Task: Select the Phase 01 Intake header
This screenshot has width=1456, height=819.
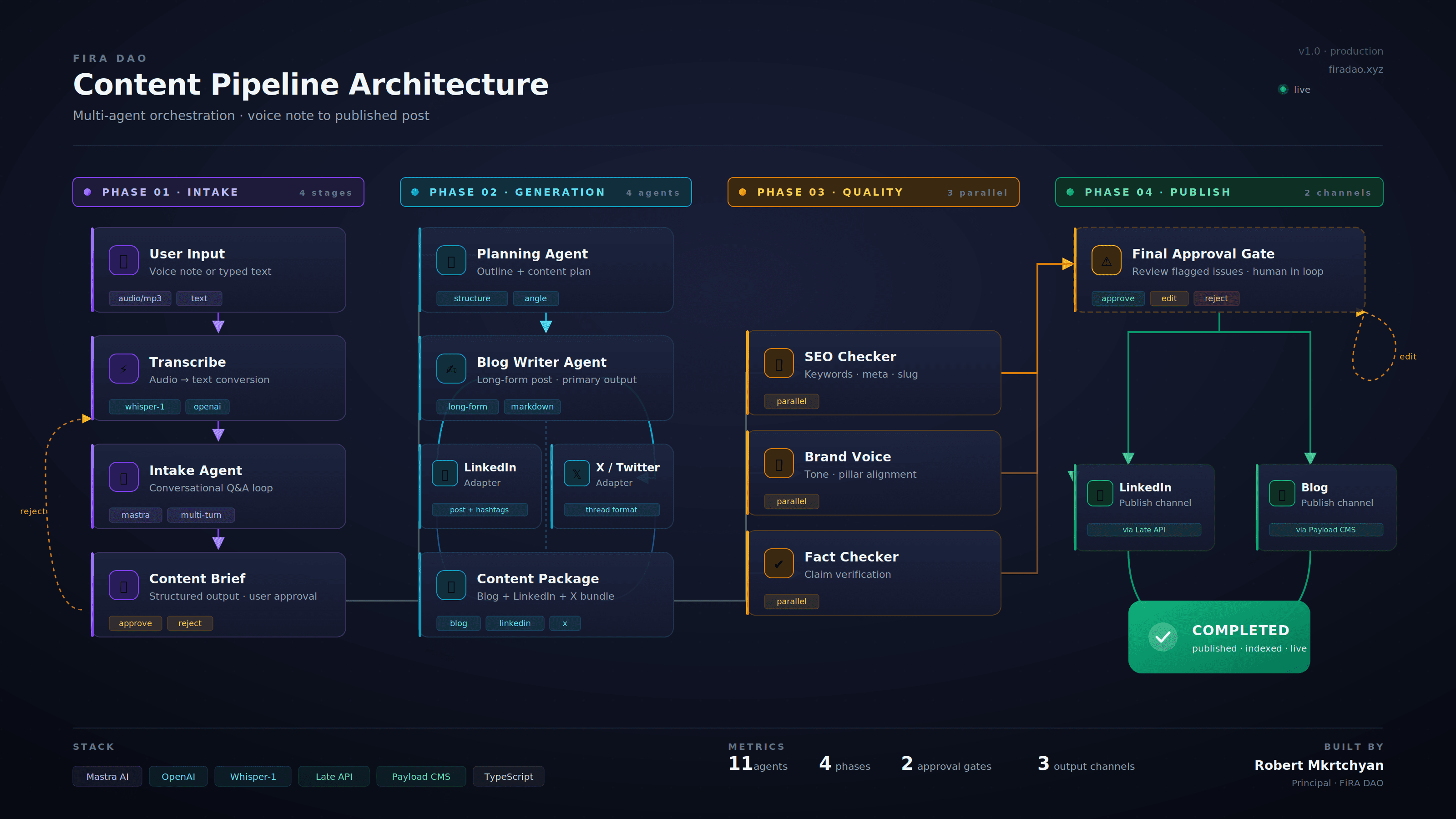Action: pyautogui.click(x=218, y=192)
